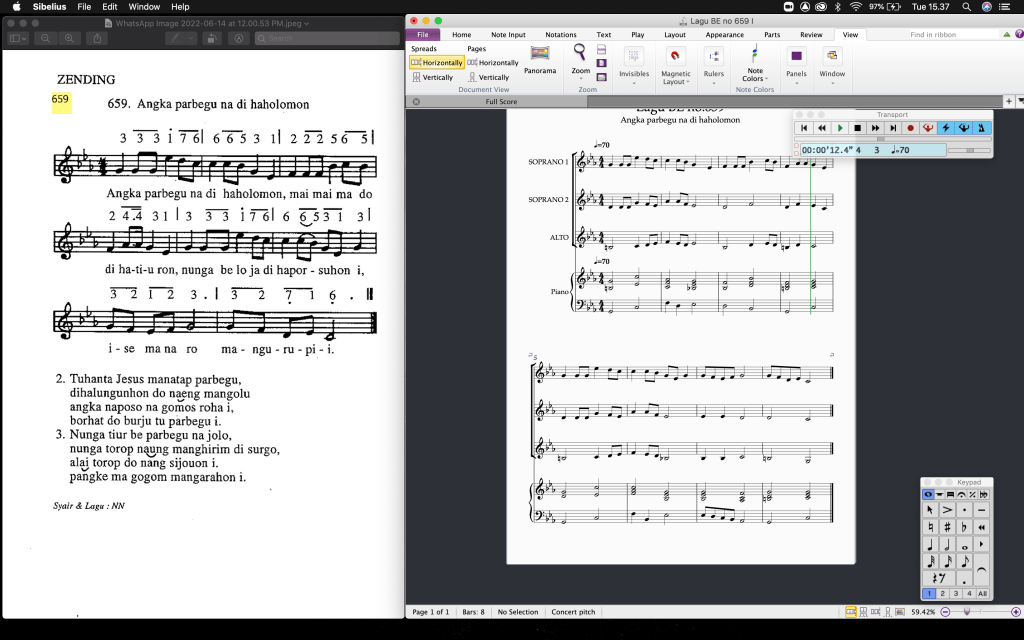This screenshot has height=640, width=1024.
Task: Click the Stop button in Transport
Action: pos(857,128)
